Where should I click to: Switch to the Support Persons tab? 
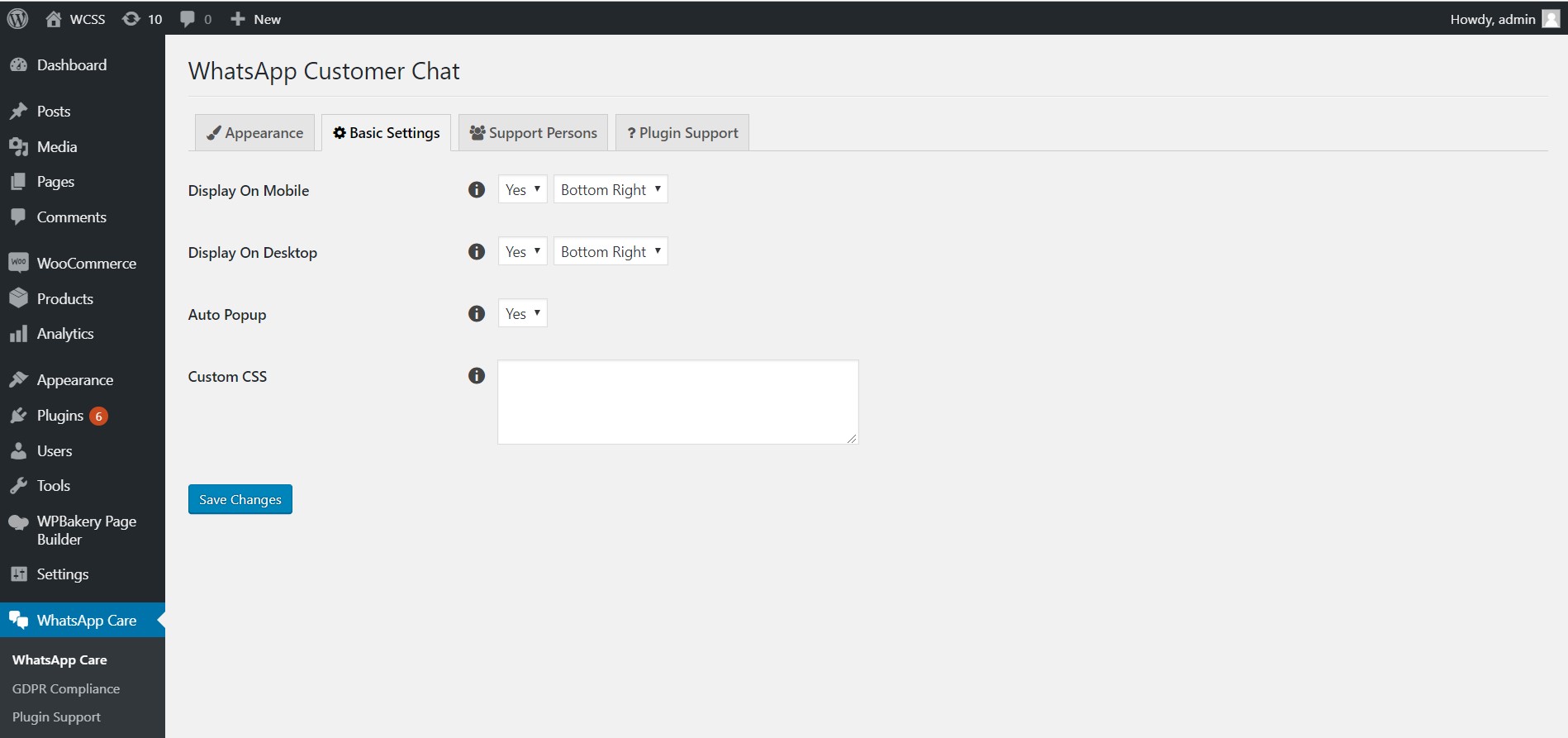click(x=533, y=133)
